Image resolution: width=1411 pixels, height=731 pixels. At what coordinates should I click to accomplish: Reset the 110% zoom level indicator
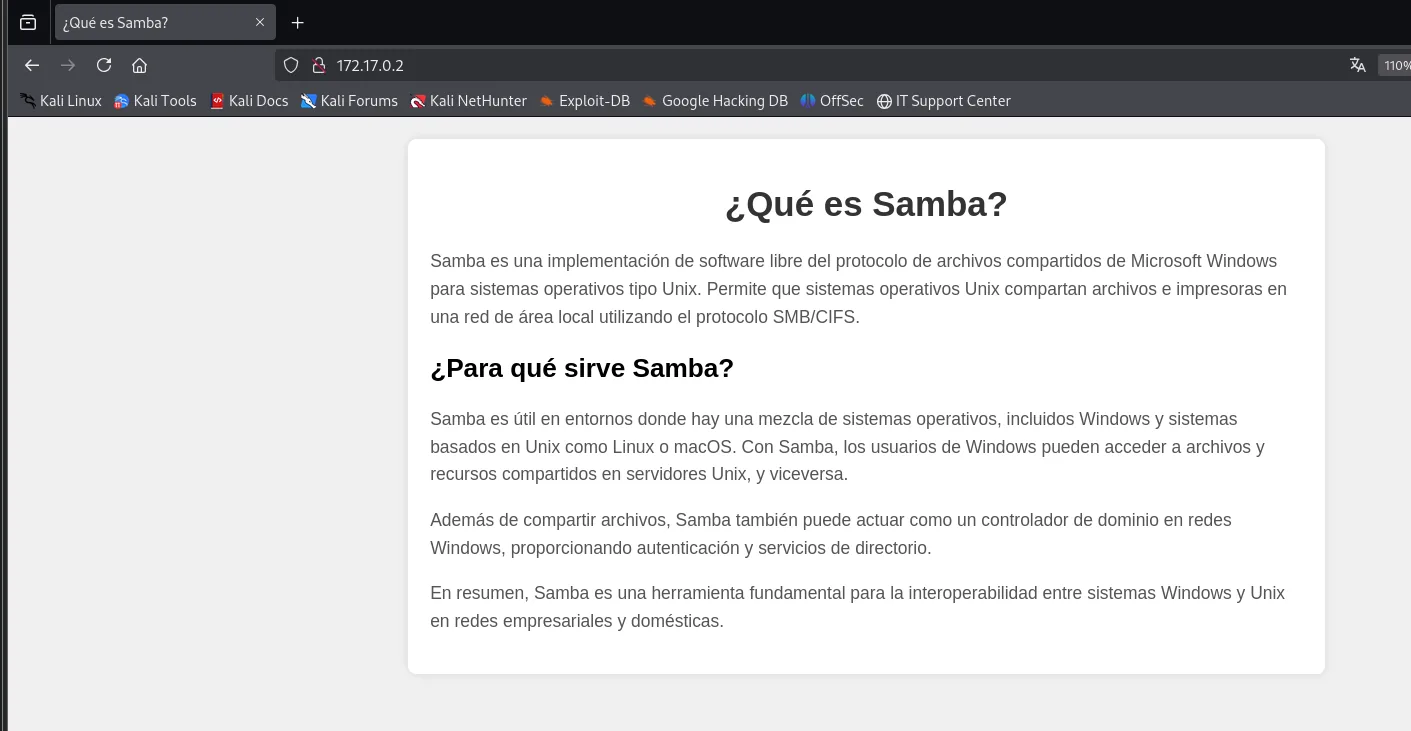[1395, 65]
